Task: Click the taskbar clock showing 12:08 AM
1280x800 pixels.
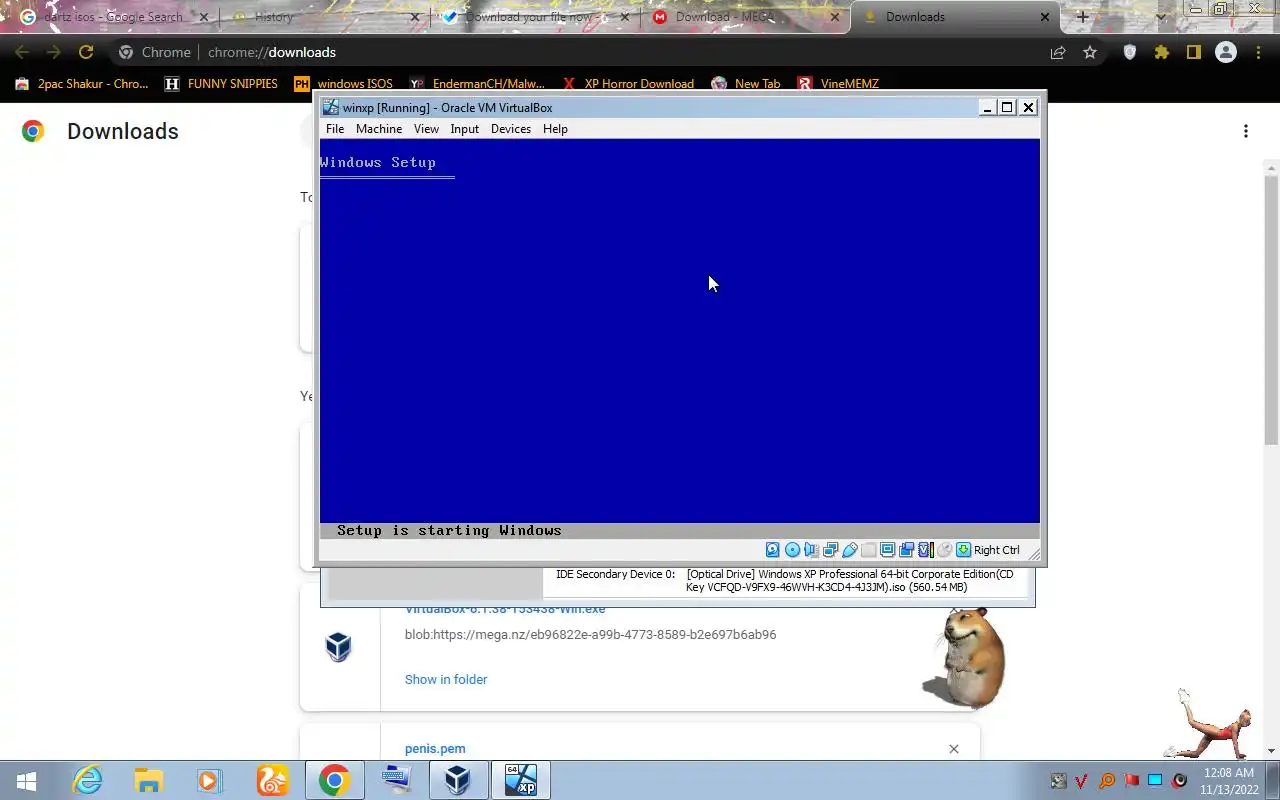Action: [1230, 781]
